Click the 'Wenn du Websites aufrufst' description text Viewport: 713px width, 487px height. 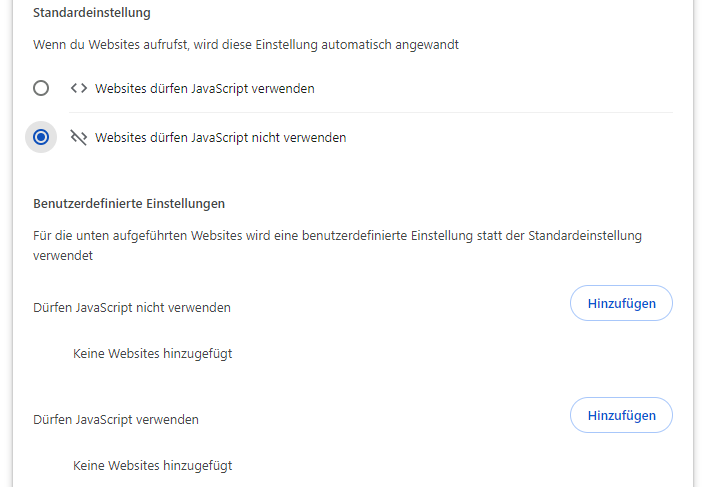click(x=246, y=45)
